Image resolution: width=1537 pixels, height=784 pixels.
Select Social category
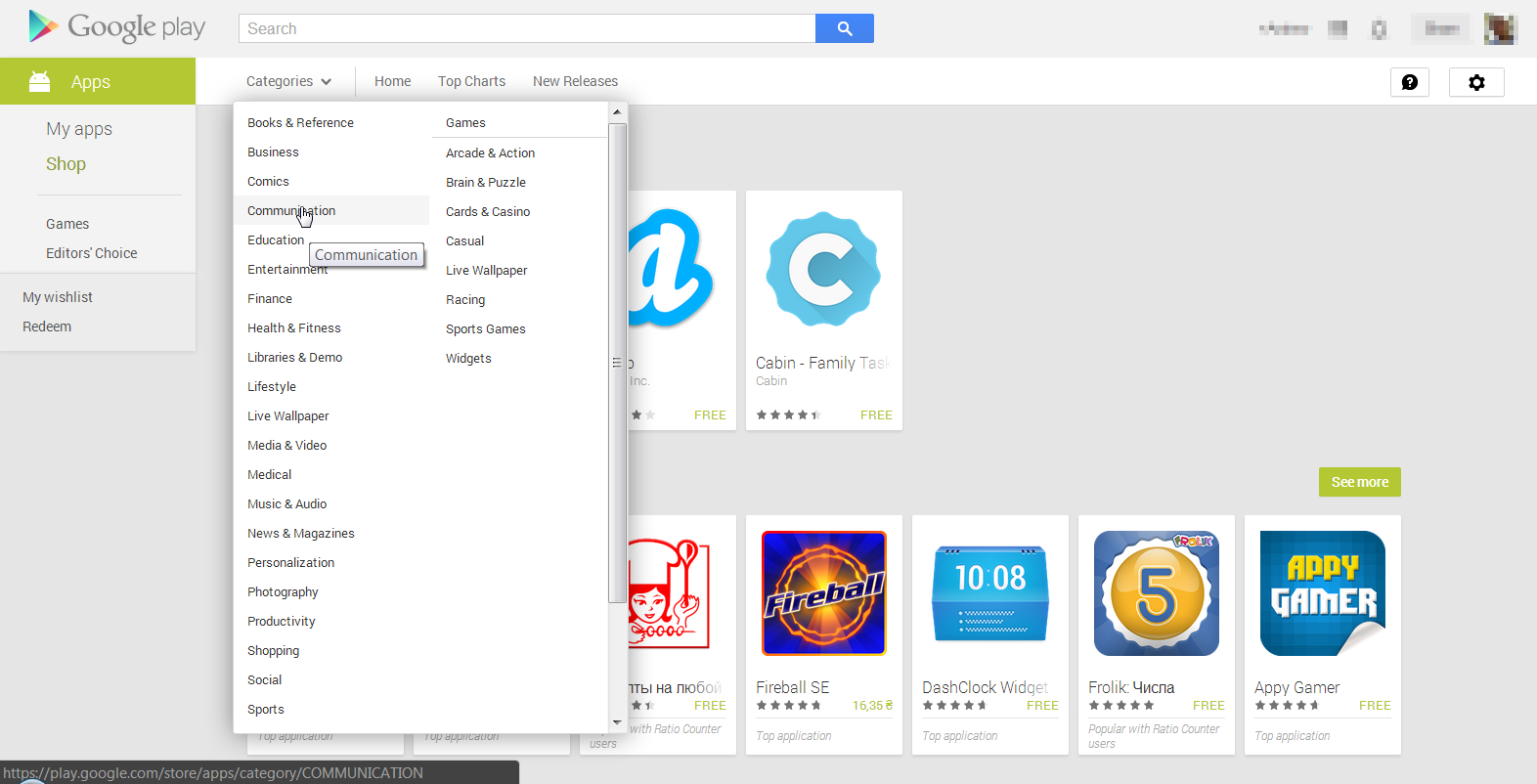coord(264,679)
